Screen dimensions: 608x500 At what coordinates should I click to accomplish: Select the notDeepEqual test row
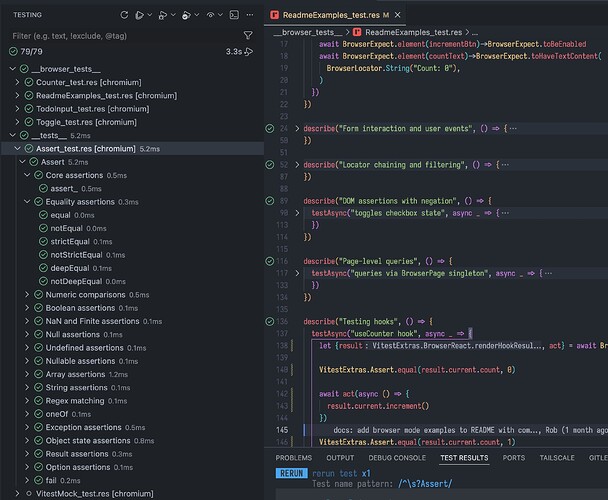[132, 282]
